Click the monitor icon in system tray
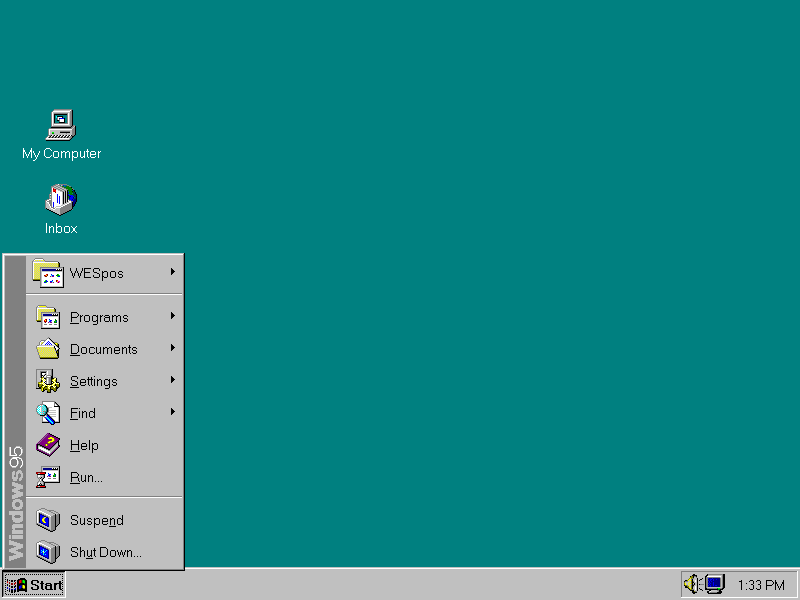Screen dimensions: 800x600 point(715,584)
